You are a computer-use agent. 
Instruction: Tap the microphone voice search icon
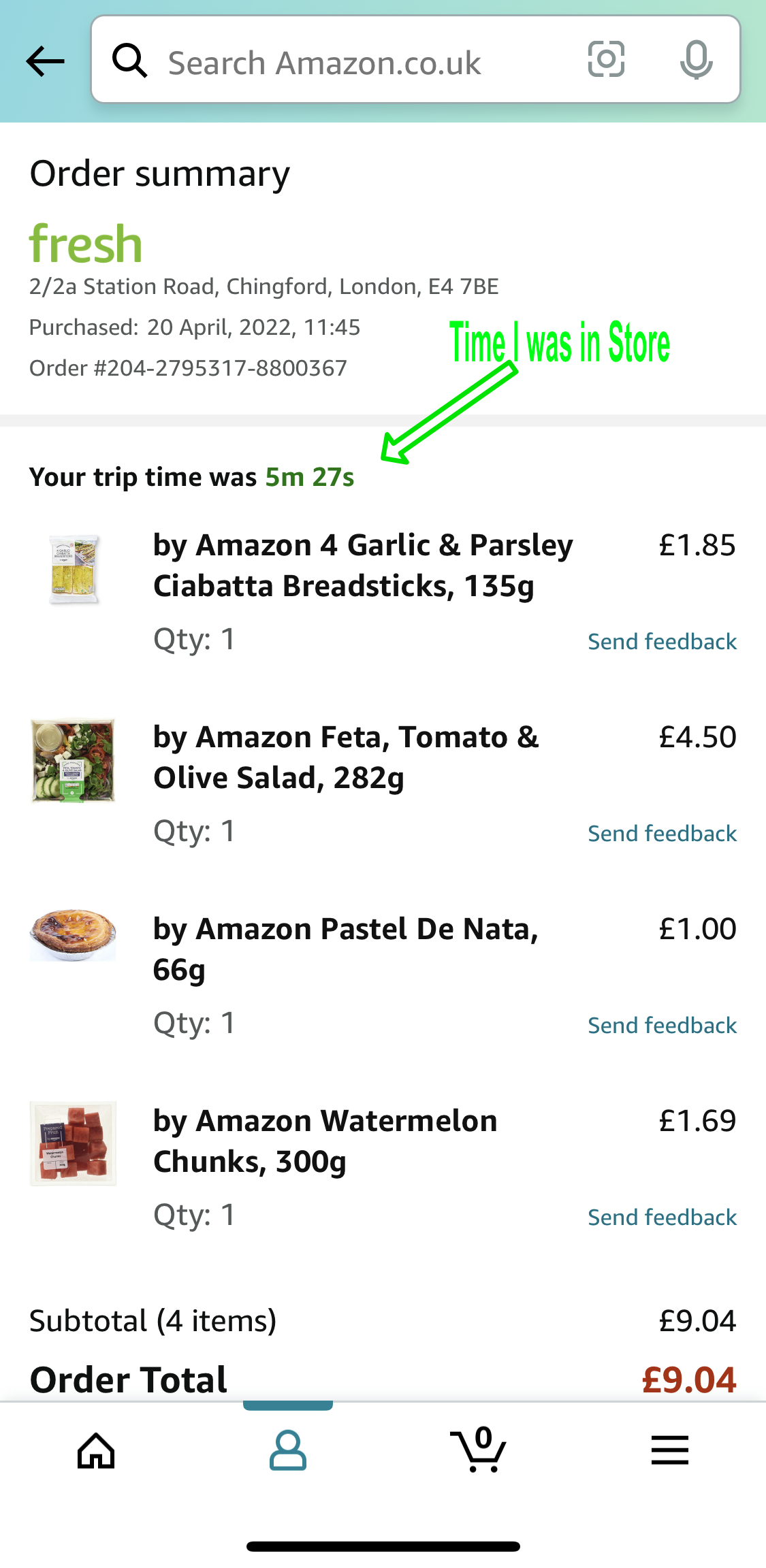[696, 60]
